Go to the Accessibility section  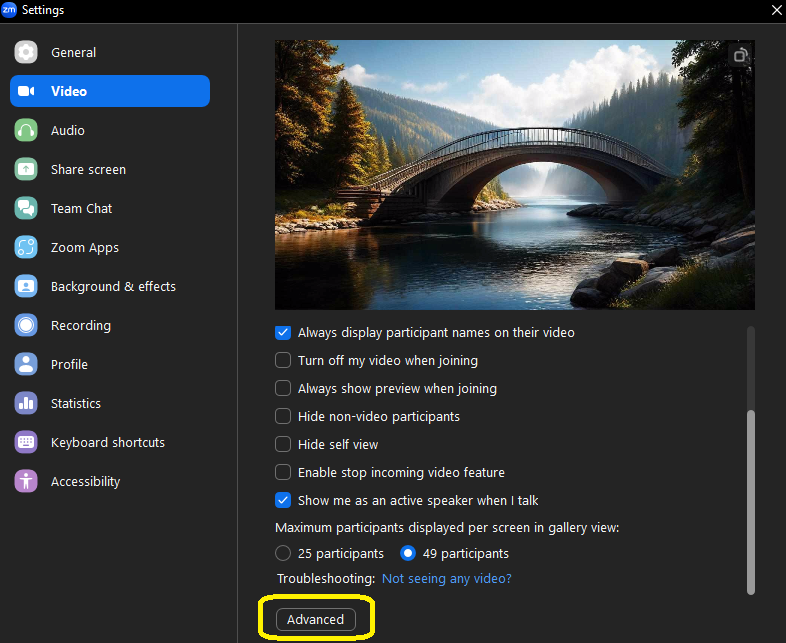[x=85, y=481]
